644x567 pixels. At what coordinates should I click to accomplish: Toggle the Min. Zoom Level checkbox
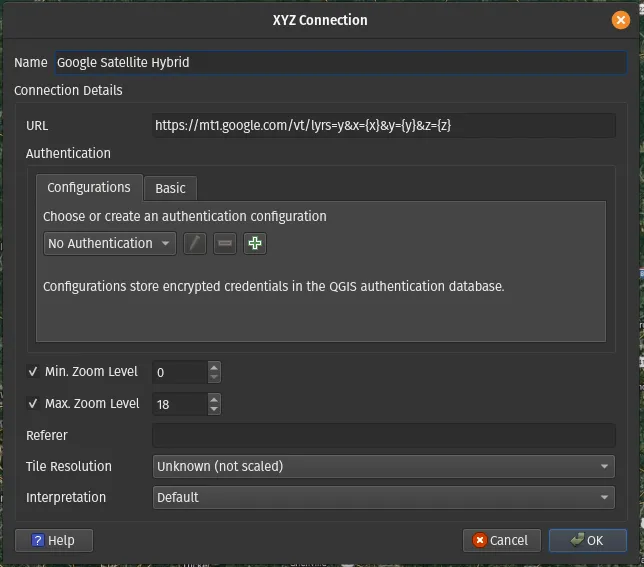click(x=33, y=372)
